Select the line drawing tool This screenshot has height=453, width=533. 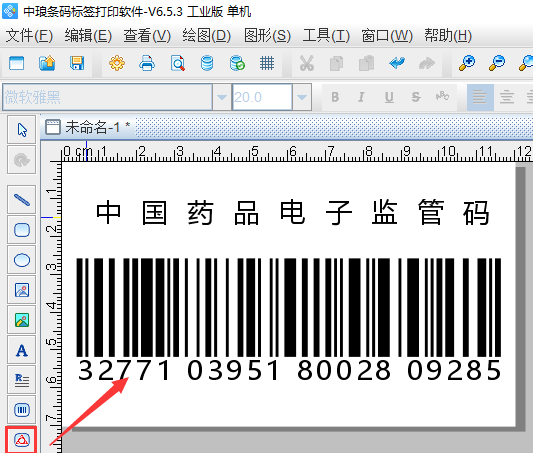point(22,199)
